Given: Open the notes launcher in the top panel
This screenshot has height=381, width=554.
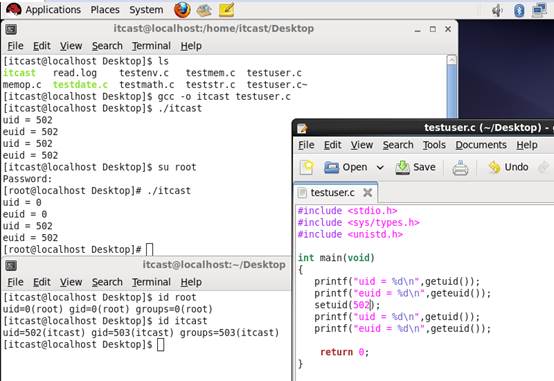Looking at the screenshot, I should point(226,10).
